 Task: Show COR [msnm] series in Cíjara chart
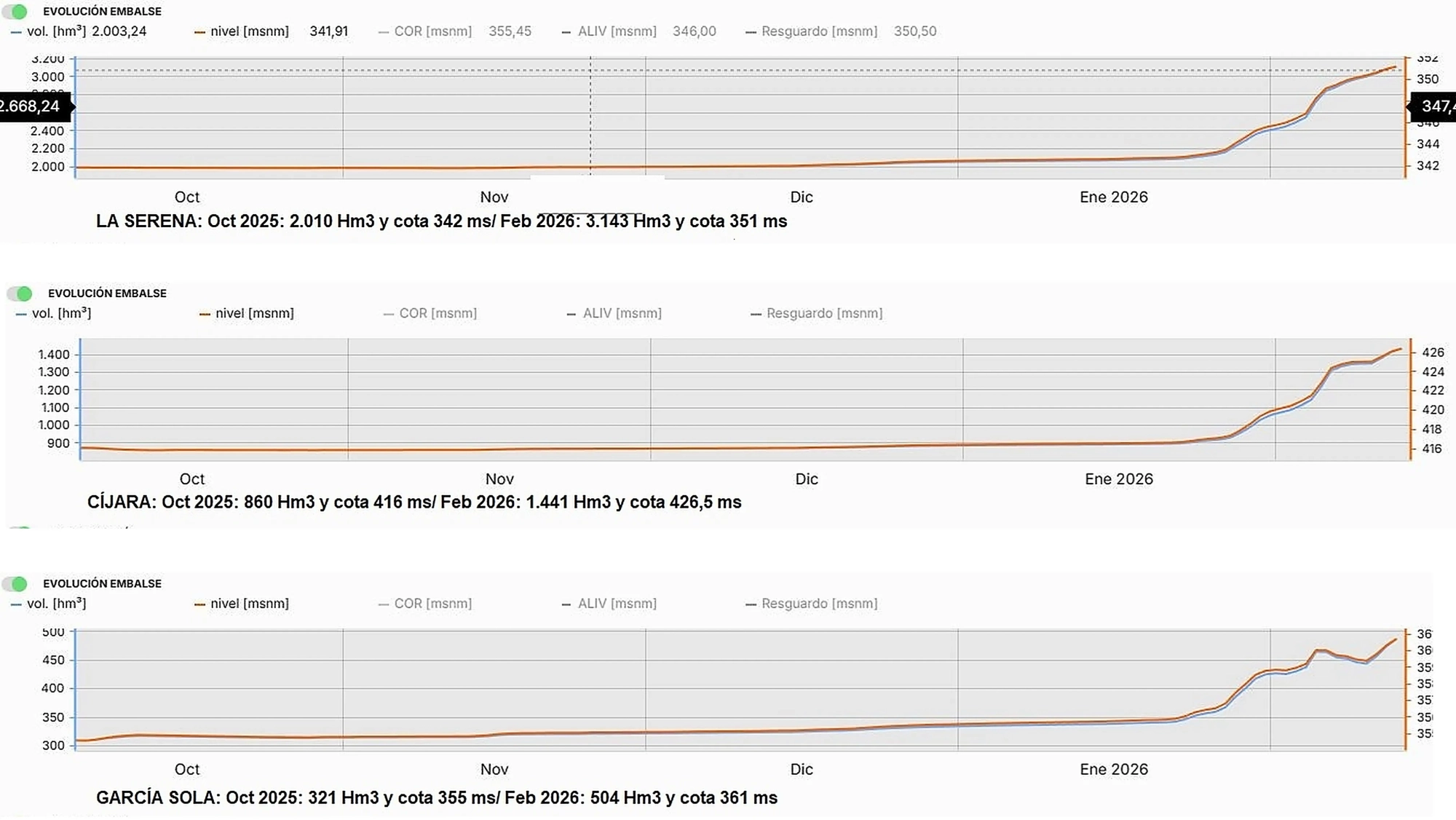[430, 313]
